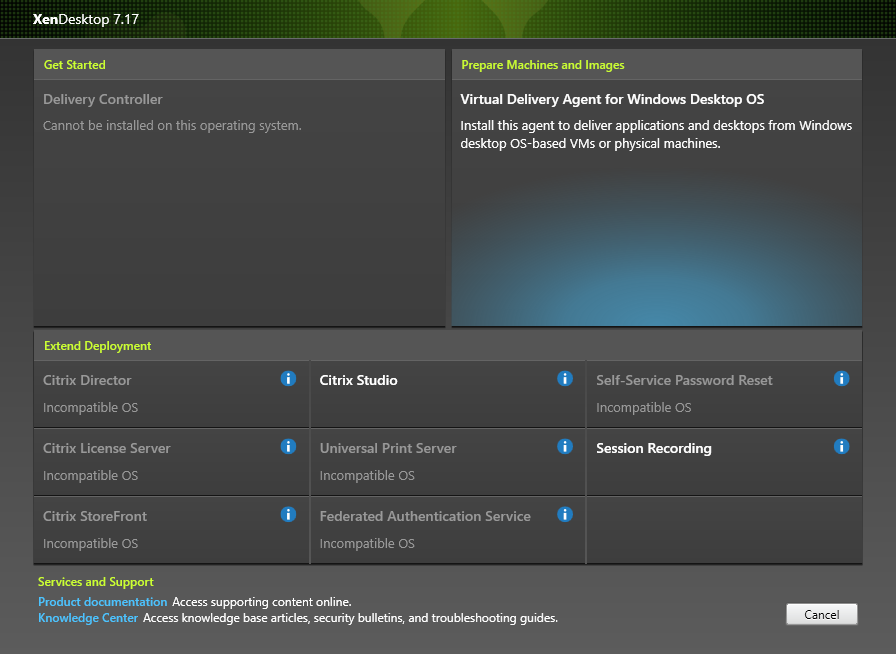The height and width of the screenshot is (654, 896).
Task: Click the Delivery Controller tile
Action: point(239,203)
